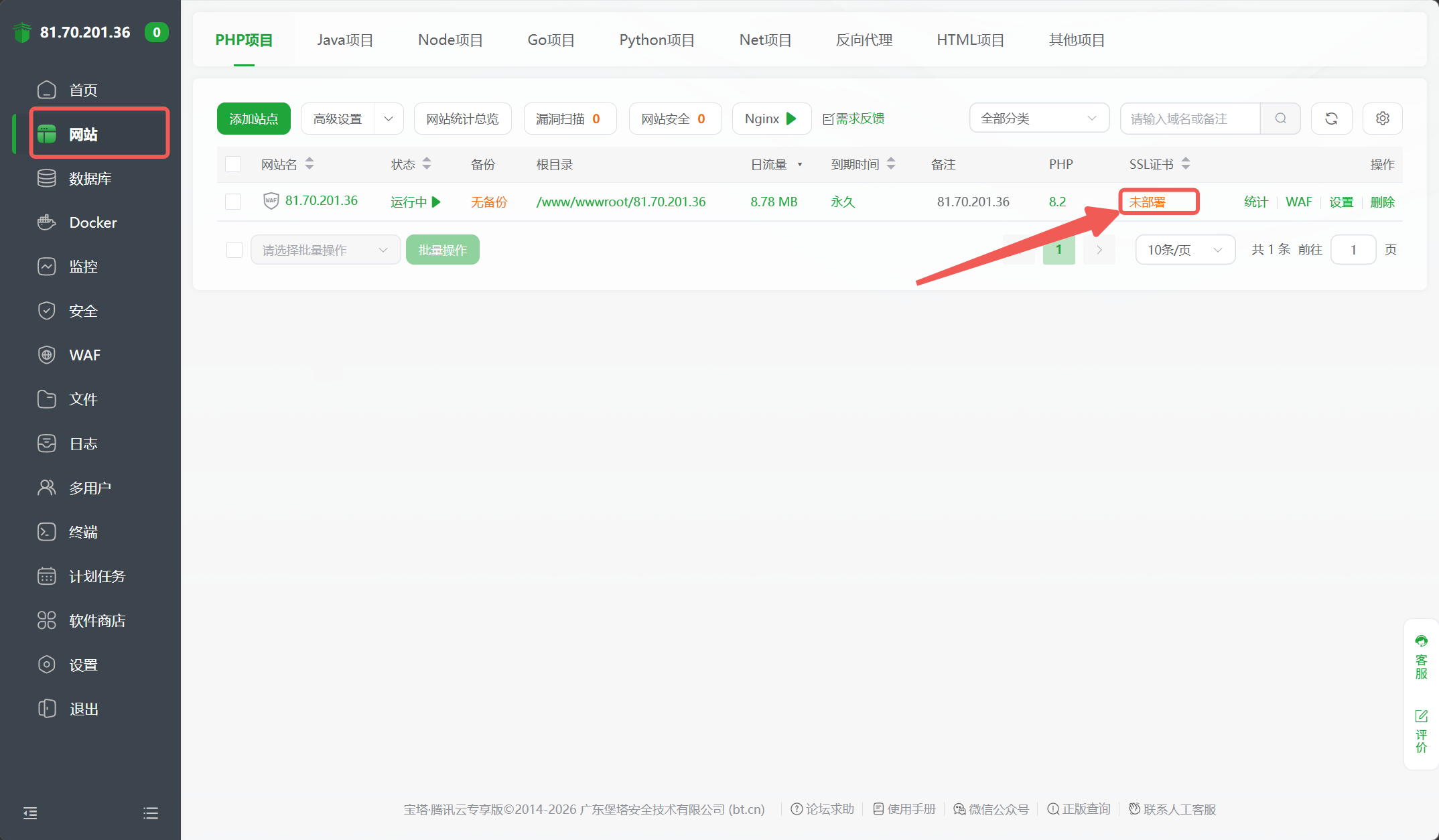
Task: Open 软件商店 in the sidebar
Action: tap(96, 620)
